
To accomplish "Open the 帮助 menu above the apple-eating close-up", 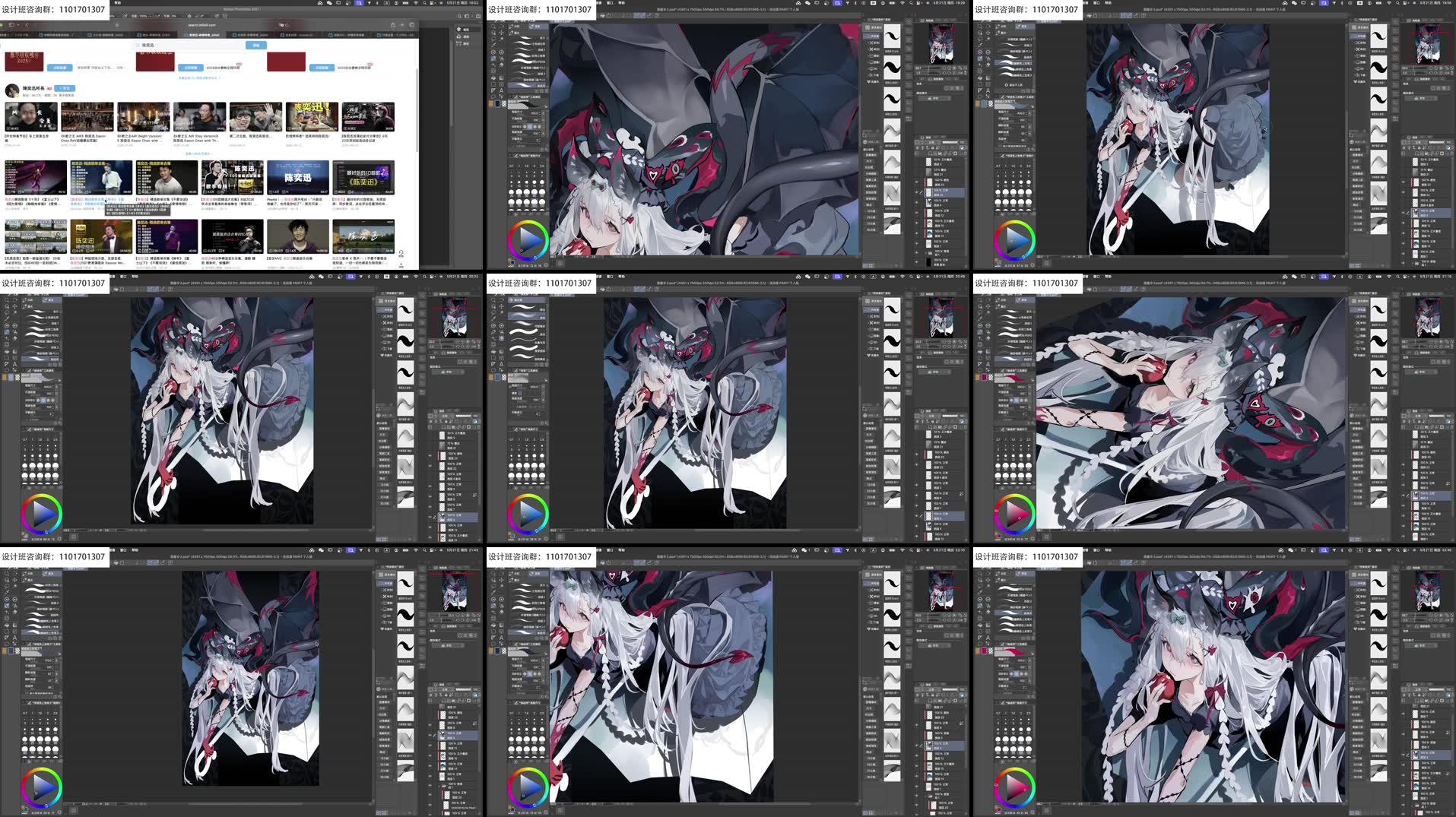I will point(1109,550).
